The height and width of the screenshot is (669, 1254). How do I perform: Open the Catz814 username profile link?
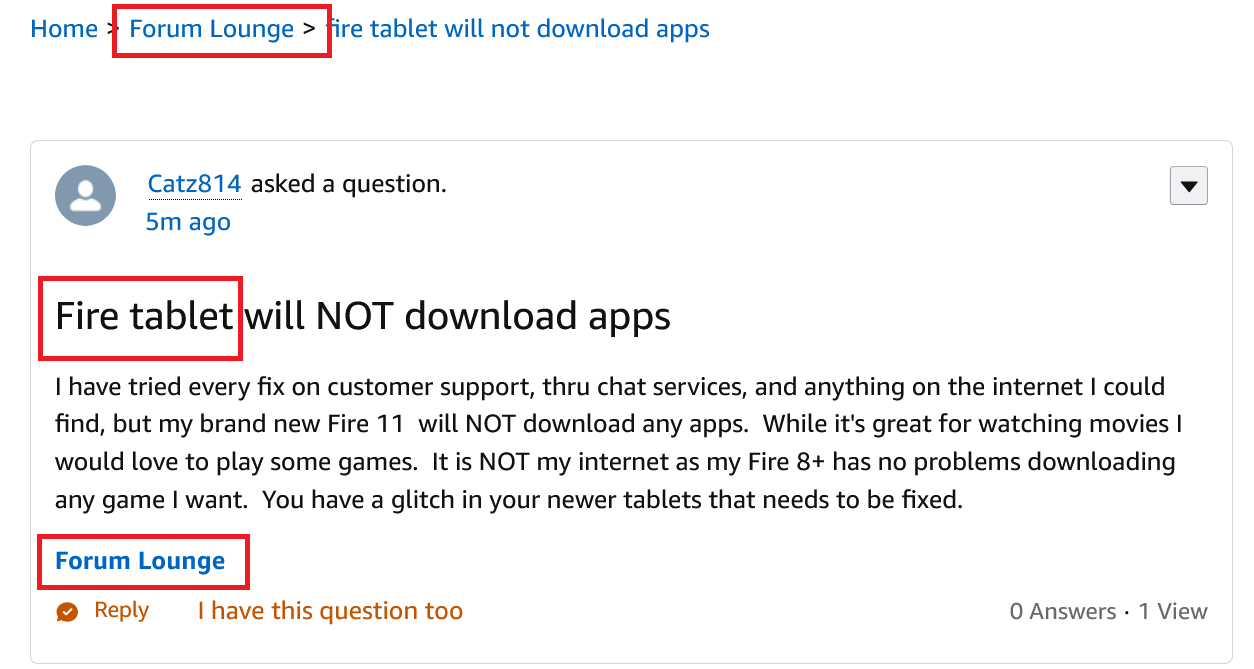coord(195,184)
